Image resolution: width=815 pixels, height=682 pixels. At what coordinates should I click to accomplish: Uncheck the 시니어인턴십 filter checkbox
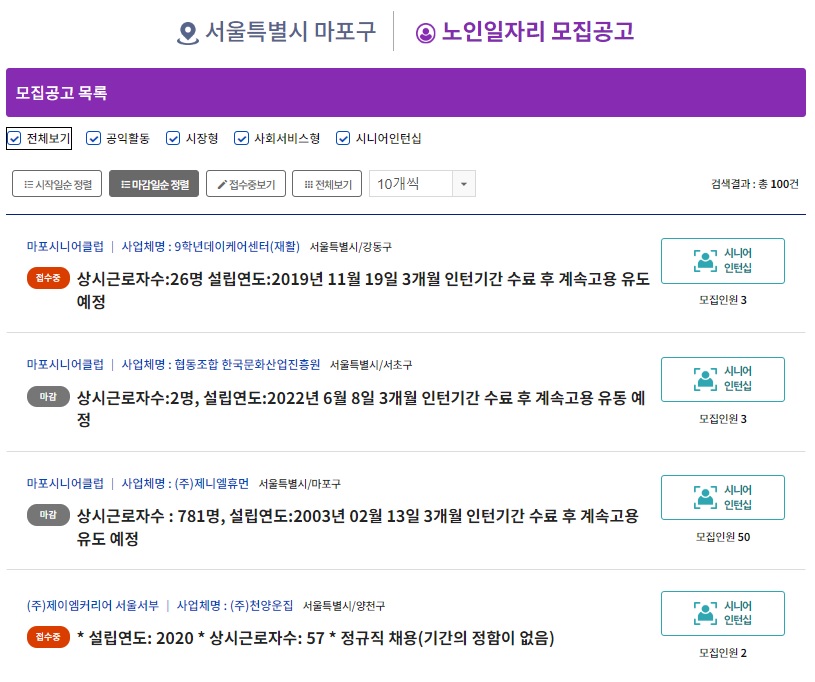343,138
